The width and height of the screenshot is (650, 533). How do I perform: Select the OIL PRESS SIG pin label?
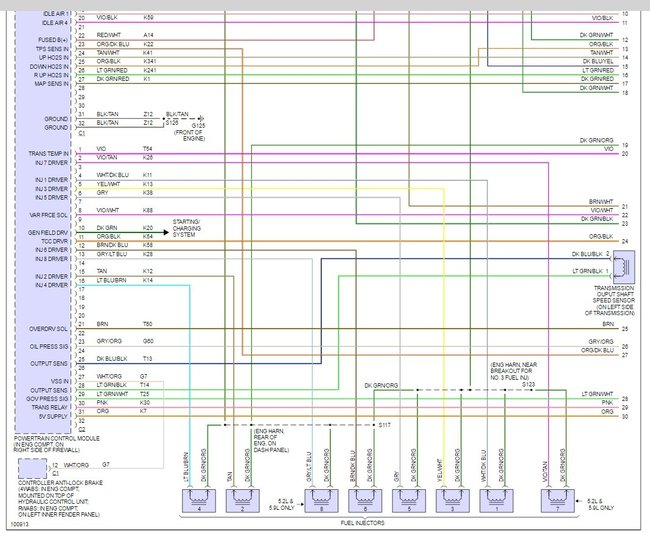pos(49,346)
